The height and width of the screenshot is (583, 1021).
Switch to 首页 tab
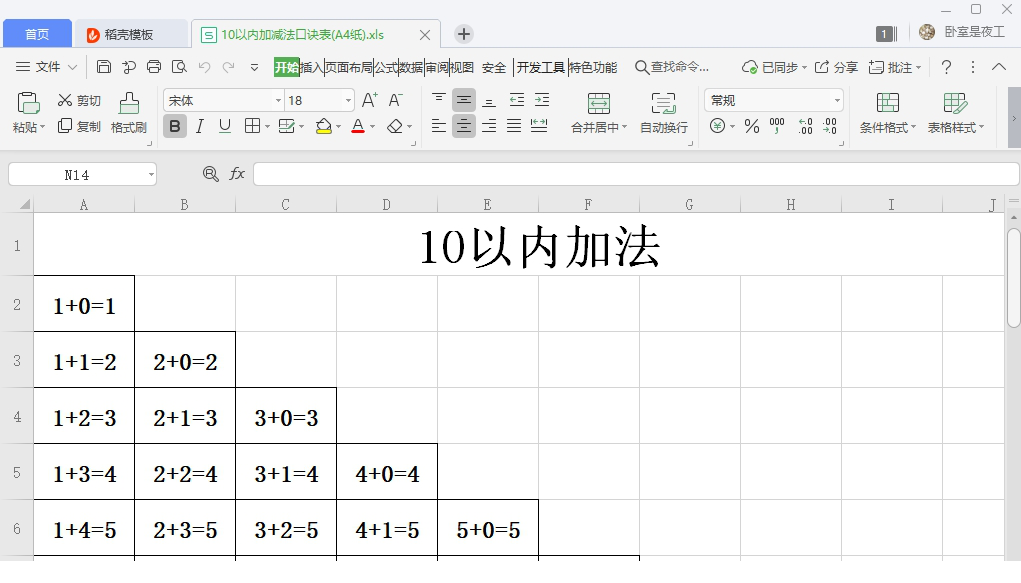(37, 34)
